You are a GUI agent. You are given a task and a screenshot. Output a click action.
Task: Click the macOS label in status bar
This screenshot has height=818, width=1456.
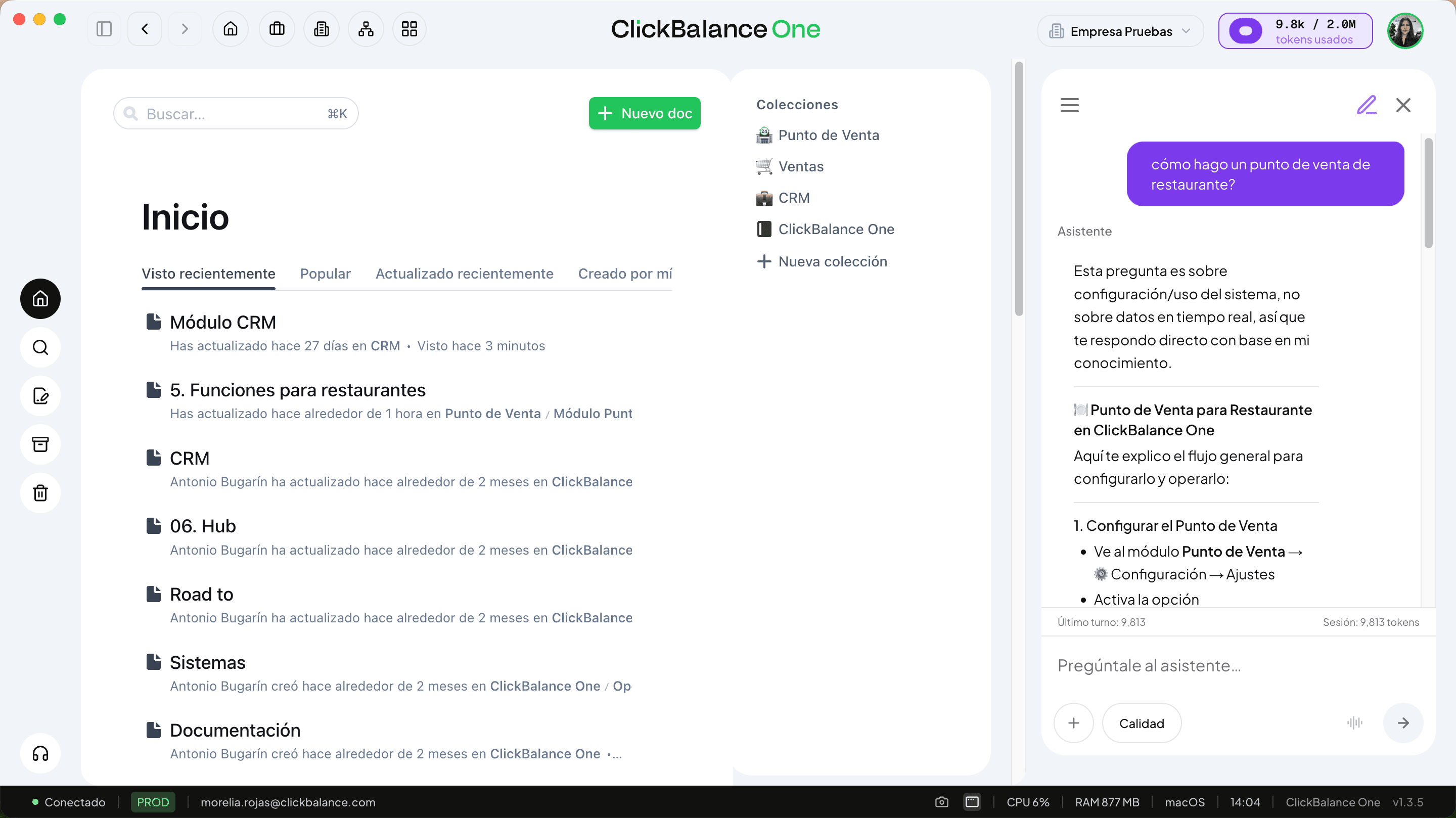tap(1184, 802)
